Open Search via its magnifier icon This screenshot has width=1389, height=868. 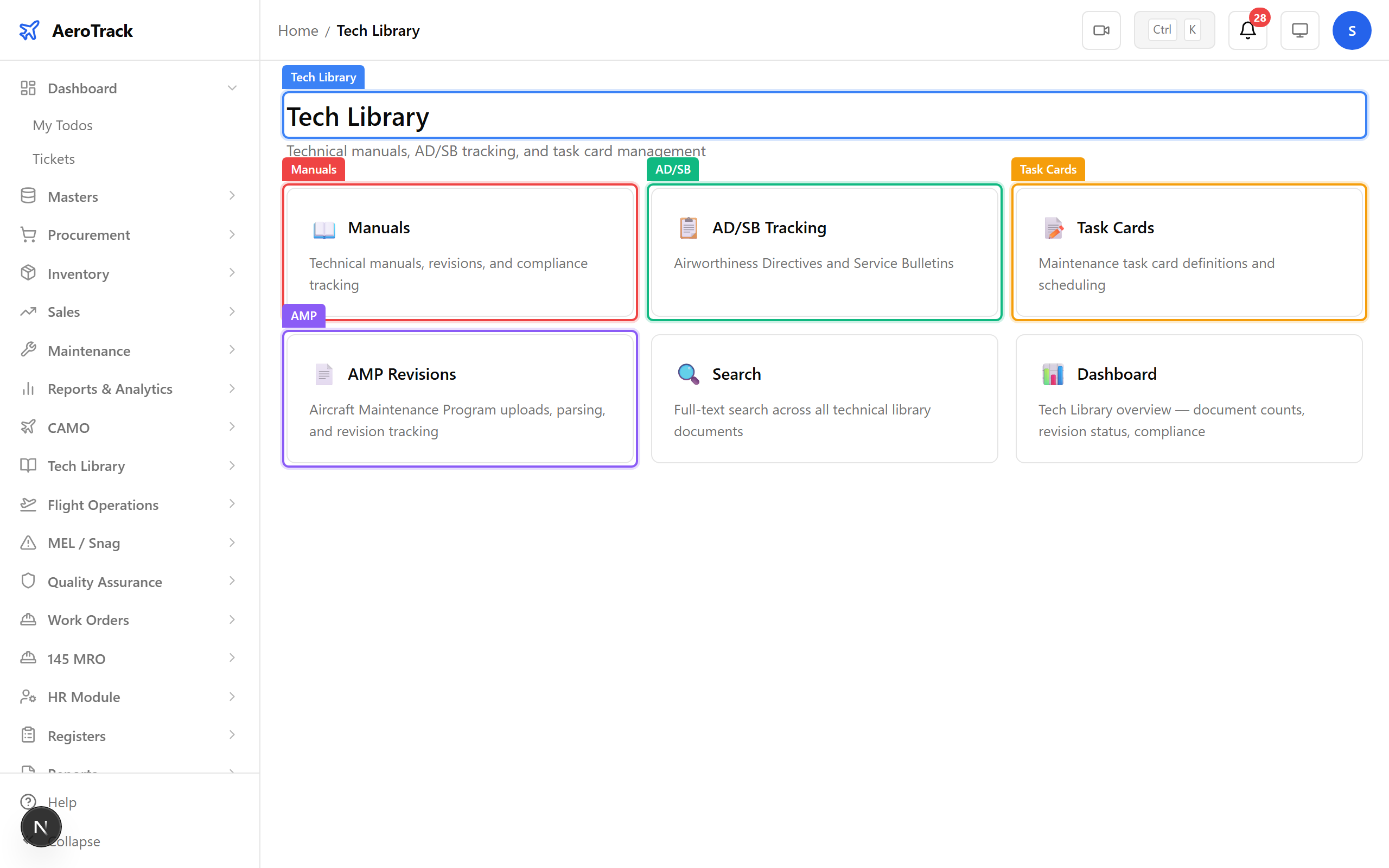(688, 374)
